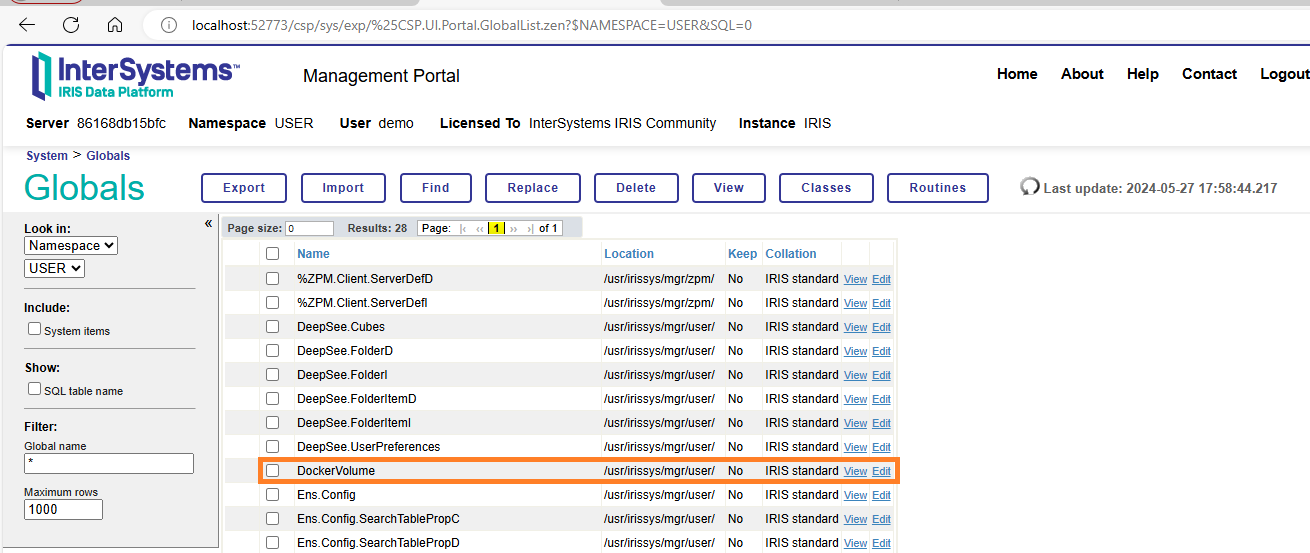
Task: Tick the select-all checkbox in table header
Action: (x=272, y=254)
